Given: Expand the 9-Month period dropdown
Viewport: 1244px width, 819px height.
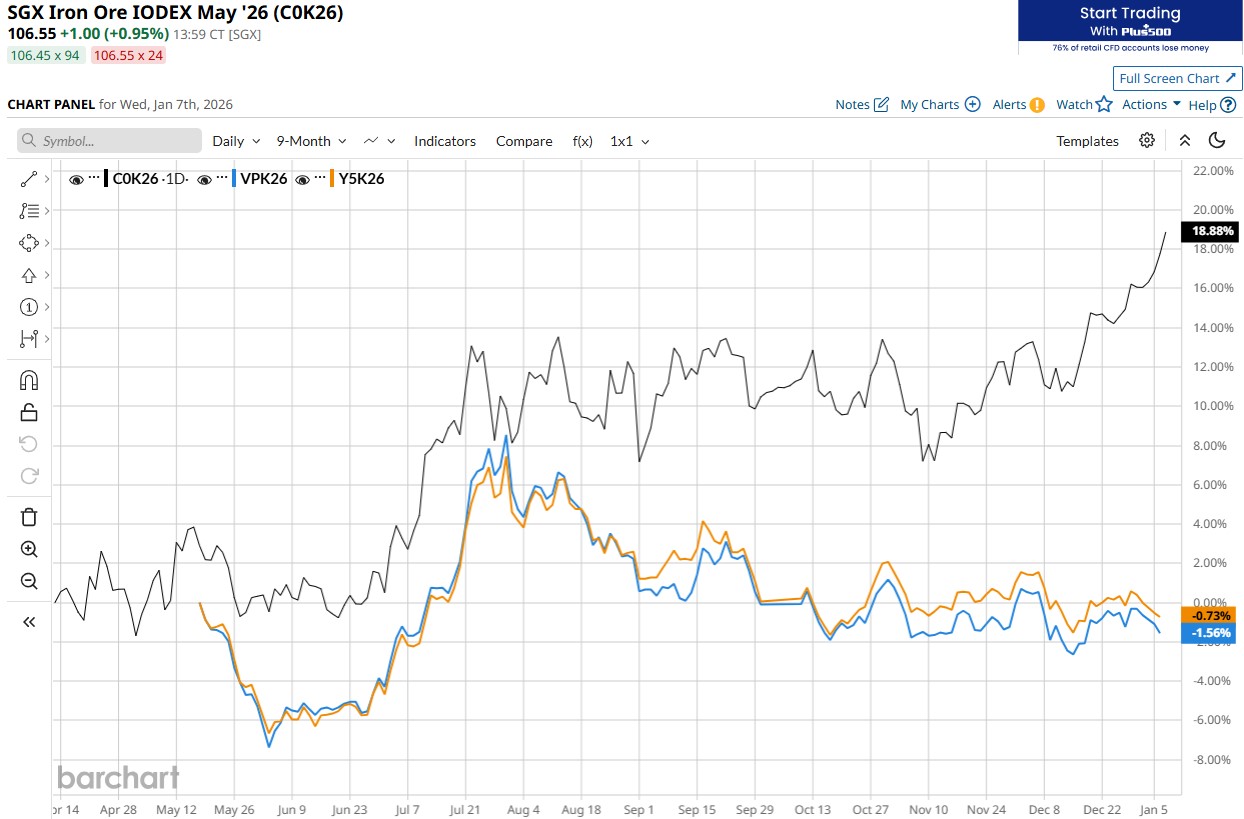Looking at the screenshot, I should 311,141.
